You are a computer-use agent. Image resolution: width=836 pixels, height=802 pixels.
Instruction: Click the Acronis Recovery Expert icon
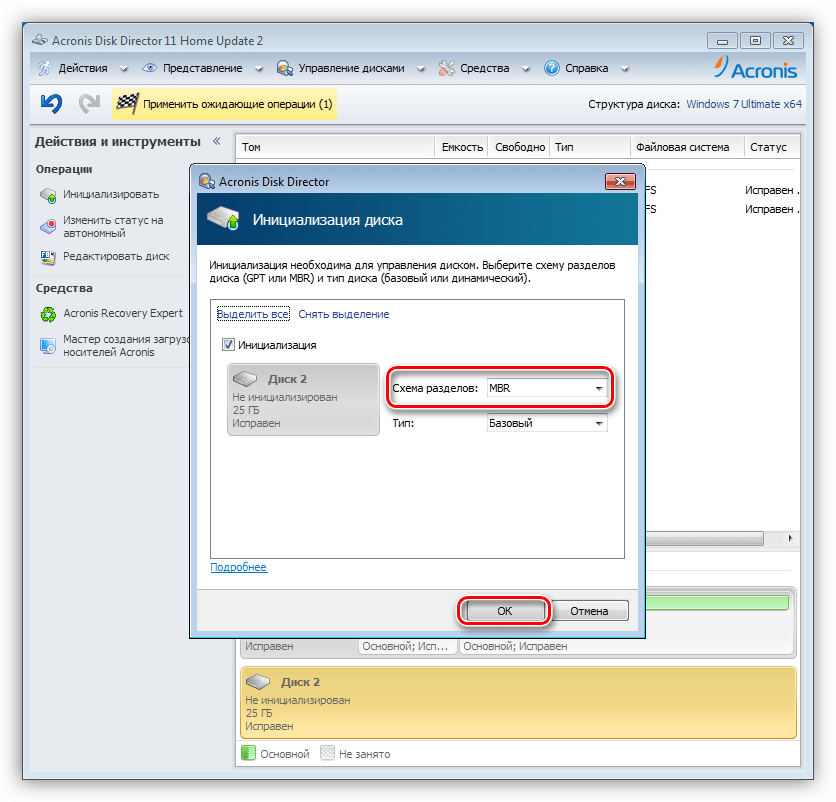point(48,314)
